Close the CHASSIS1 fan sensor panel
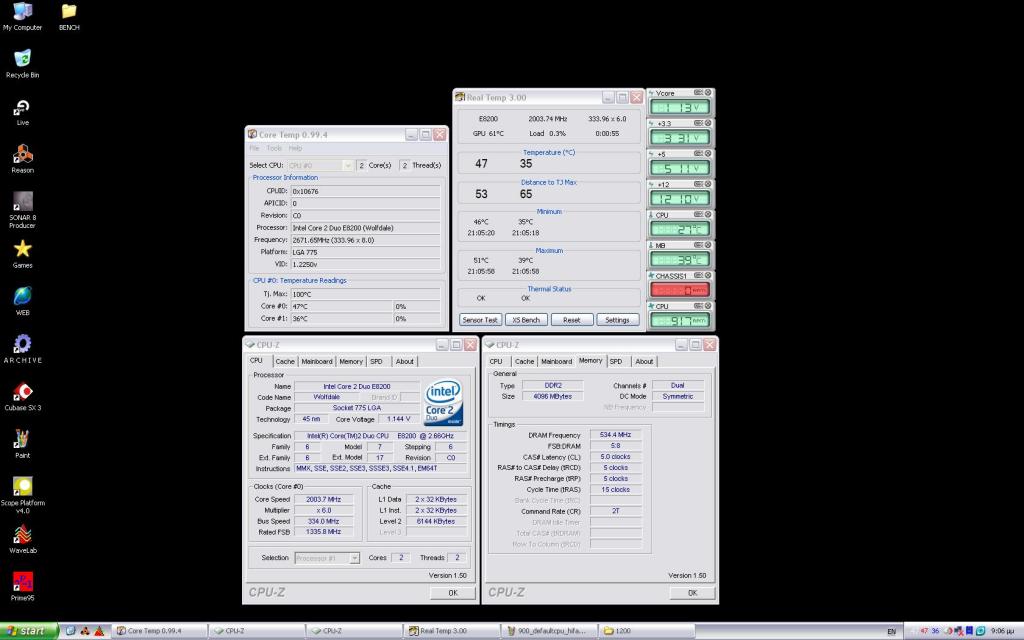1024x640 pixels. coord(708,276)
